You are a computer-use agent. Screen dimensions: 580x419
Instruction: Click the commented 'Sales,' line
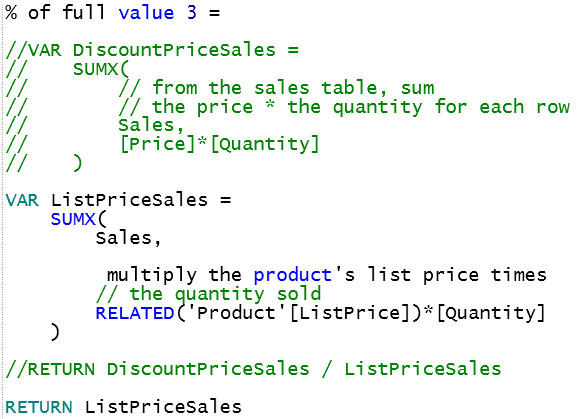click(151, 125)
